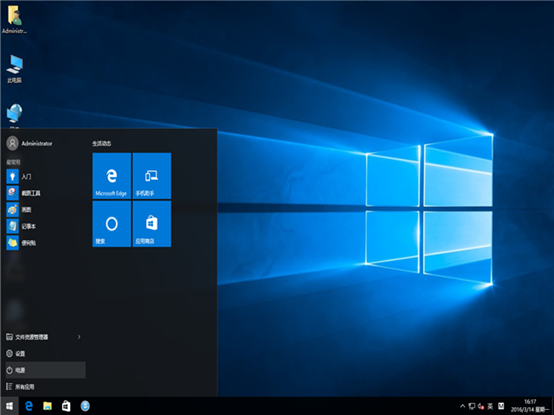Open Notepad 记事本 from the Start menu
This screenshot has width=554, height=415.
pyautogui.click(x=45, y=226)
